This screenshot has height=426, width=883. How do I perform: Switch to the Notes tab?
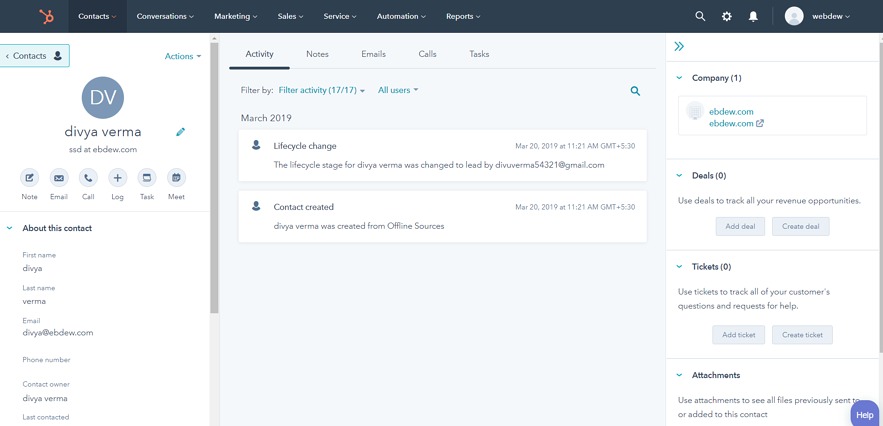[317, 54]
